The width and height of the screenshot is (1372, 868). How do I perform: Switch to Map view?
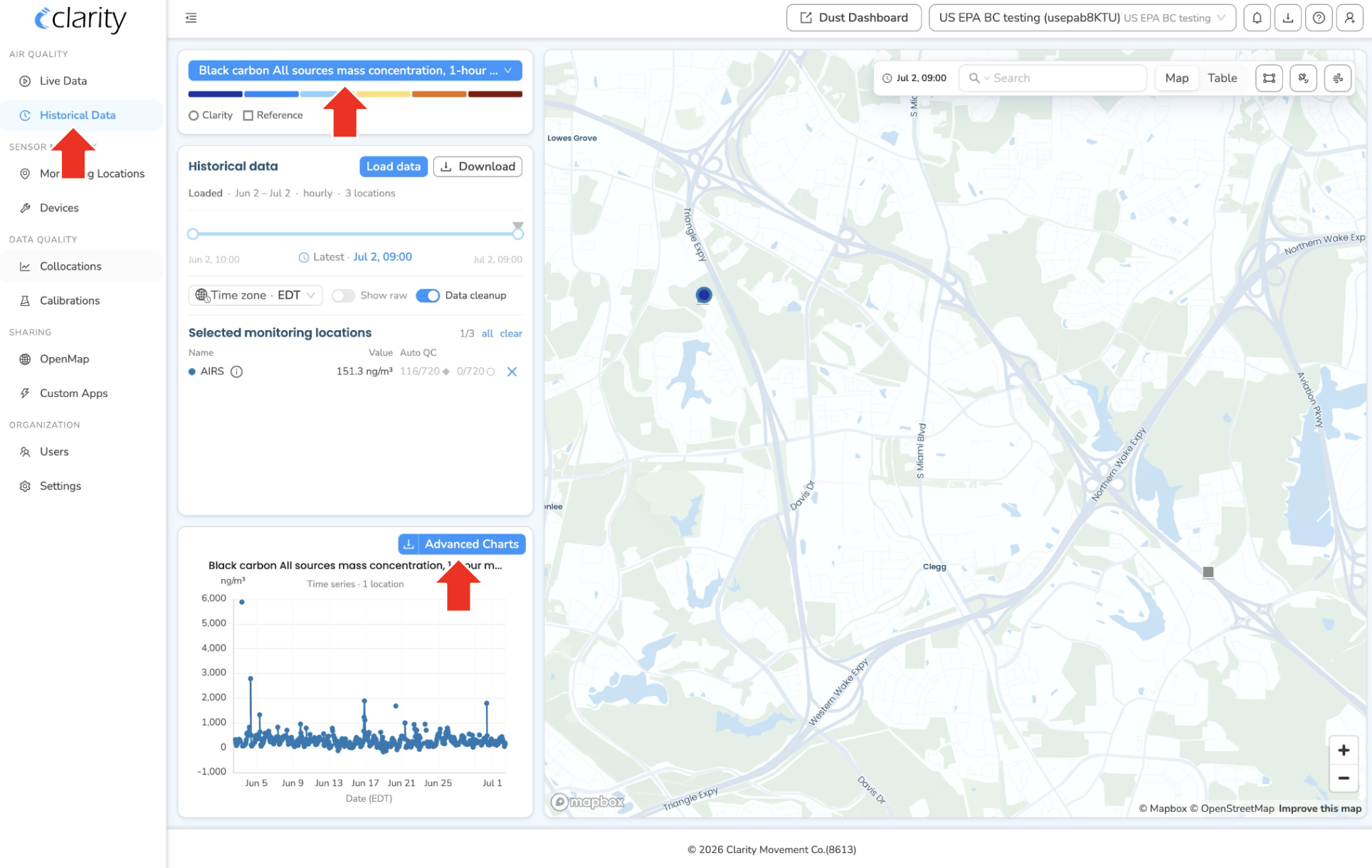pyautogui.click(x=1176, y=78)
